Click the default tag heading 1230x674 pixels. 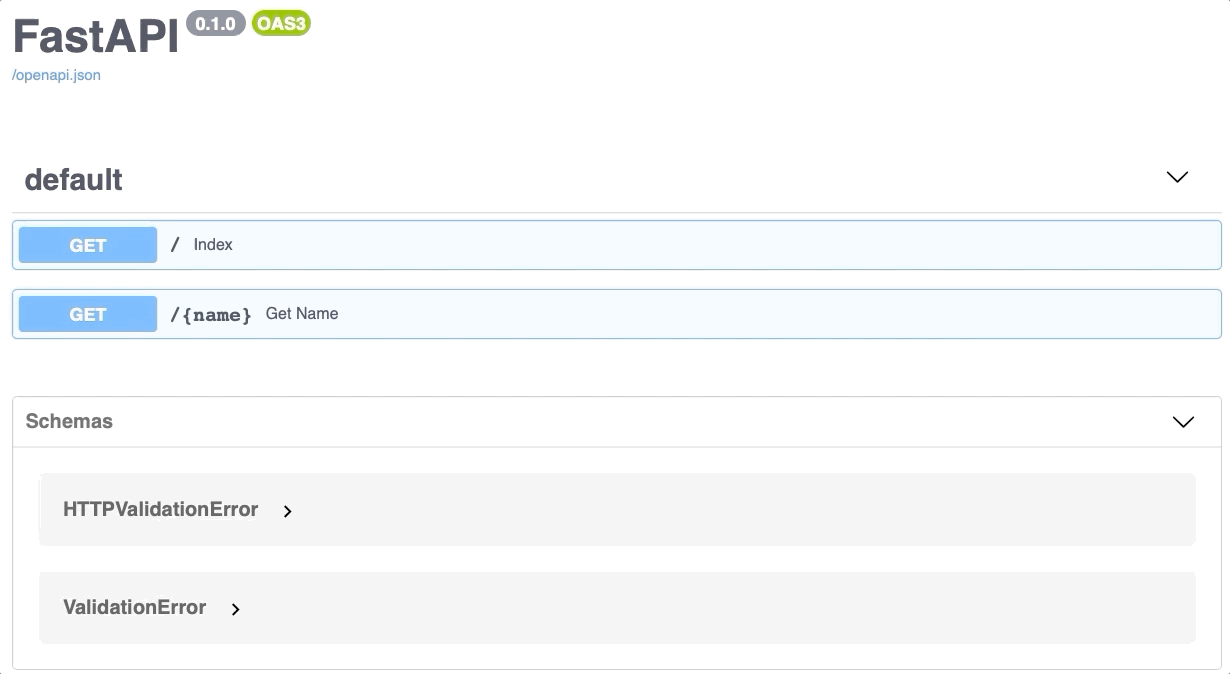tap(73, 180)
